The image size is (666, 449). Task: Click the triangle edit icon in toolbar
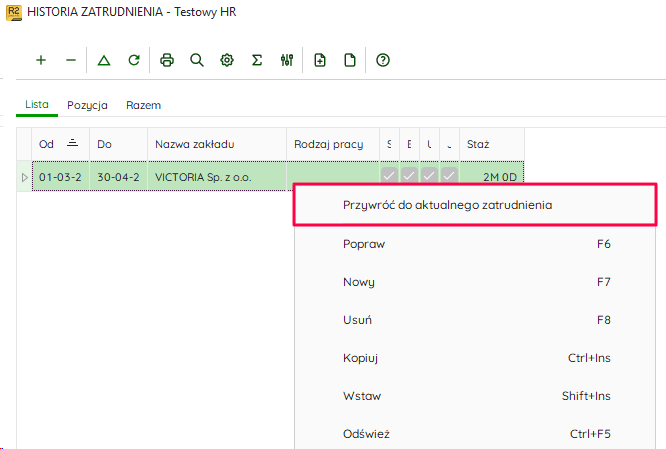(x=104, y=60)
